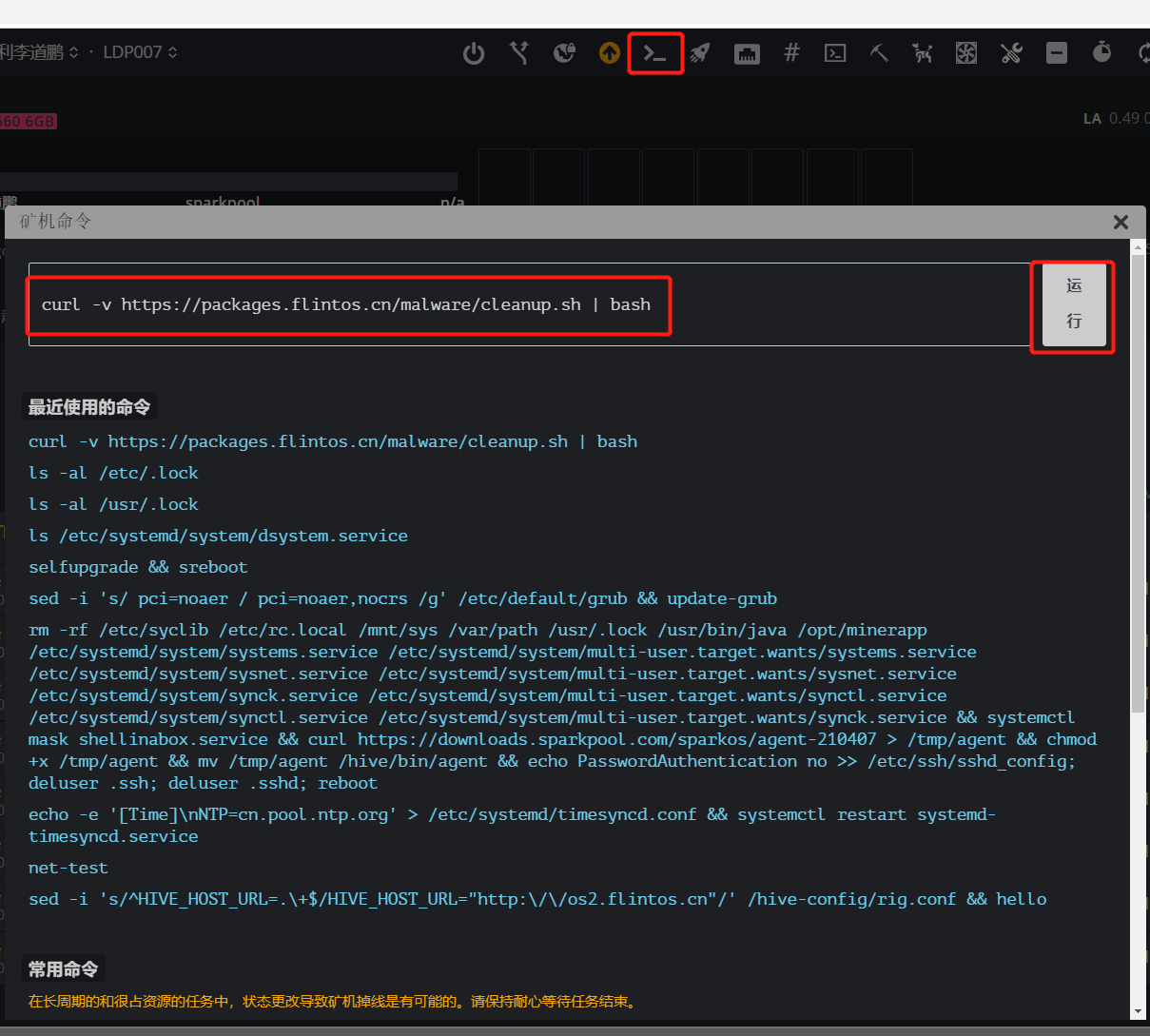
Task: Click the stopwatch timer icon
Action: [x=1101, y=52]
